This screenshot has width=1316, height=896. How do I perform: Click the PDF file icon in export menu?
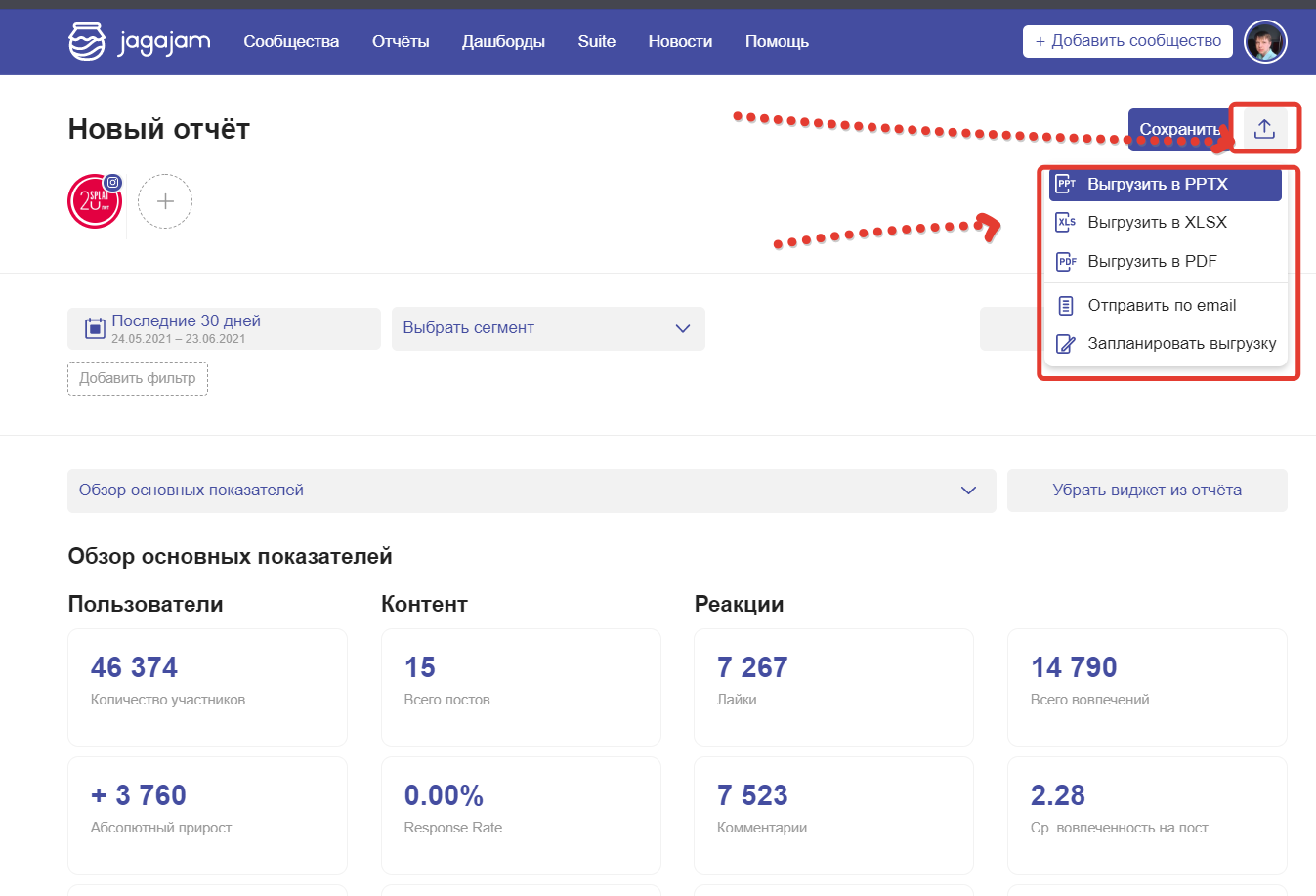point(1066,261)
